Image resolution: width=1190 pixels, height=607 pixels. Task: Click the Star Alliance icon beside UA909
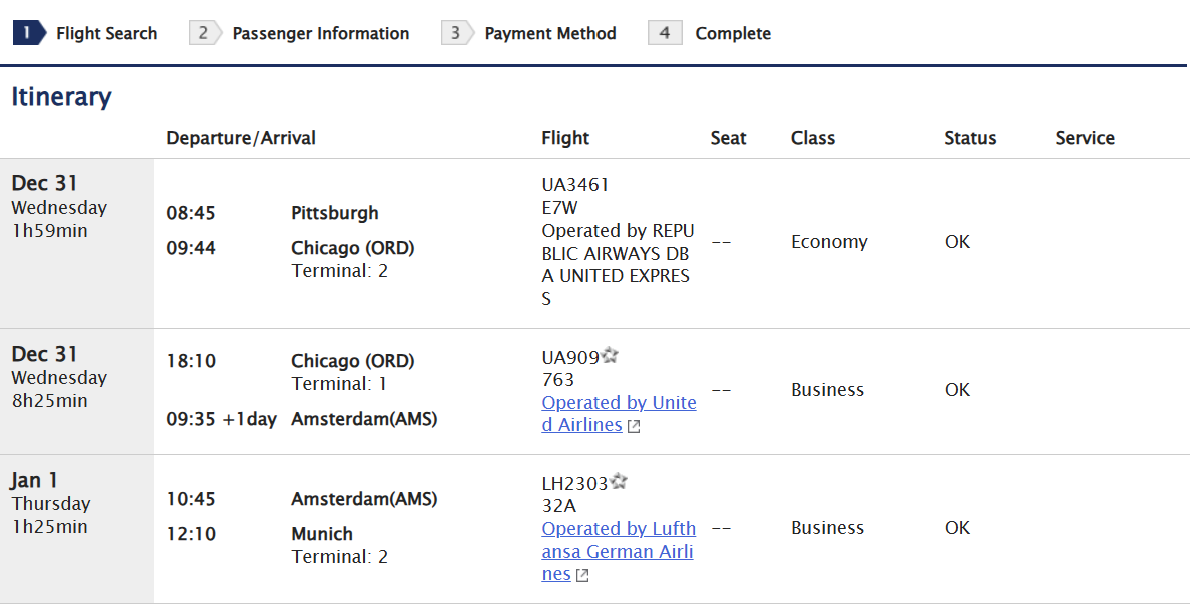pos(611,356)
